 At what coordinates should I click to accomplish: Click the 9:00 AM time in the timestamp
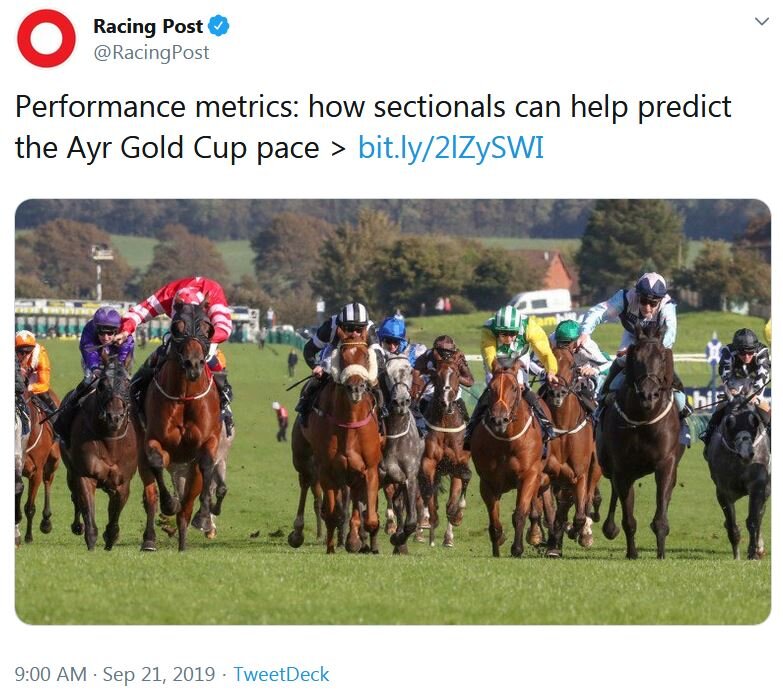50,675
